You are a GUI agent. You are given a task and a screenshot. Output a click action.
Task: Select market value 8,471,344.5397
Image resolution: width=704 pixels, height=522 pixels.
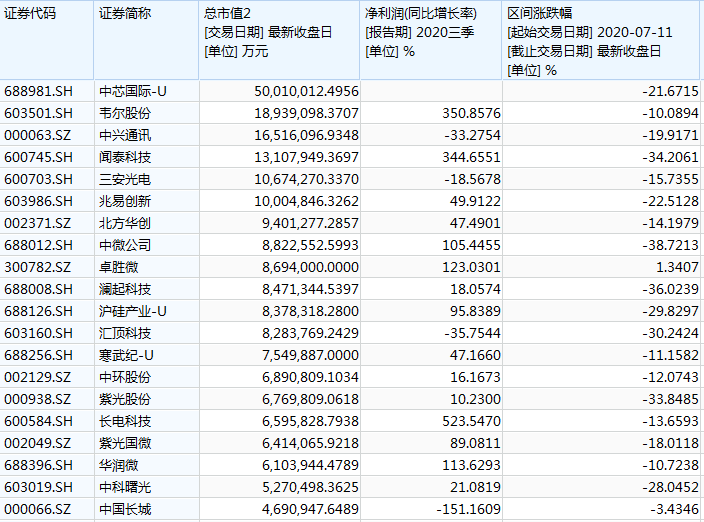pos(310,290)
